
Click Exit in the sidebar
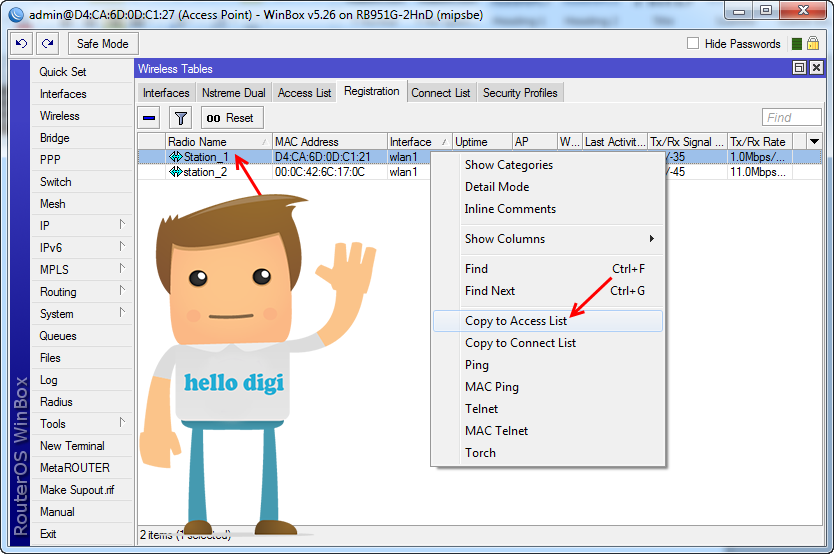click(82, 534)
